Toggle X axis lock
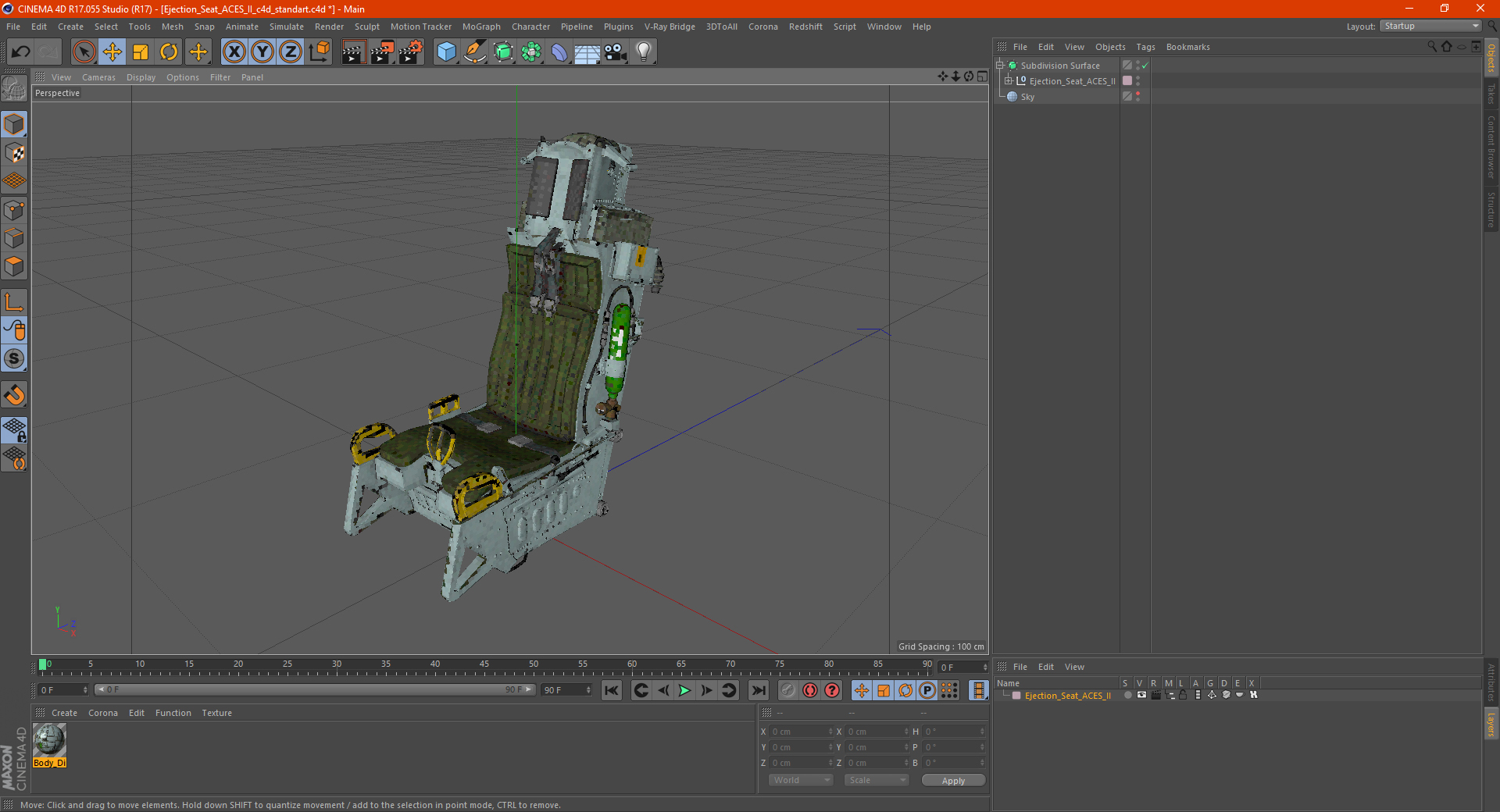The height and width of the screenshot is (812, 1500). tap(234, 52)
